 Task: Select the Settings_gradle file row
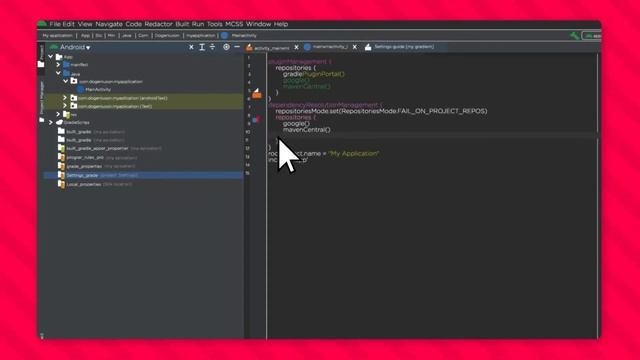[144, 175]
